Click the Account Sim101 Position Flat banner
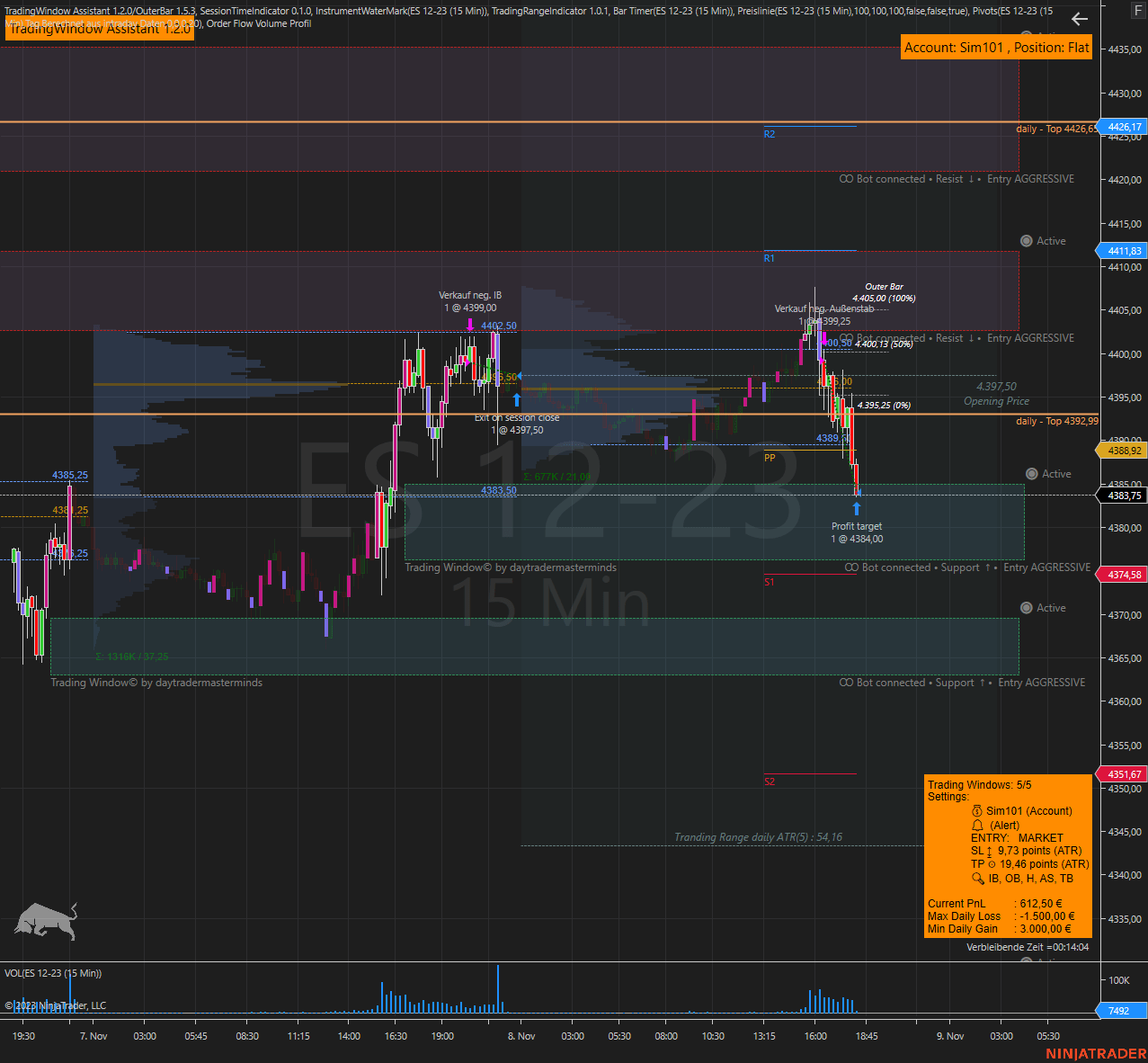Image resolution: width=1148 pixels, height=1063 pixels. coord(996,48)
